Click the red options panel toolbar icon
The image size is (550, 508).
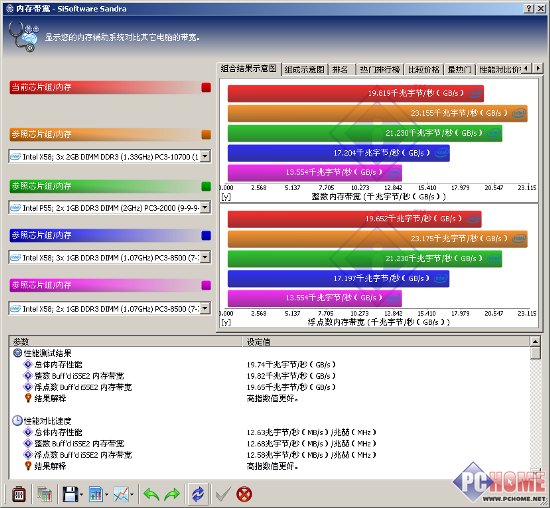(x=19, y=494)
